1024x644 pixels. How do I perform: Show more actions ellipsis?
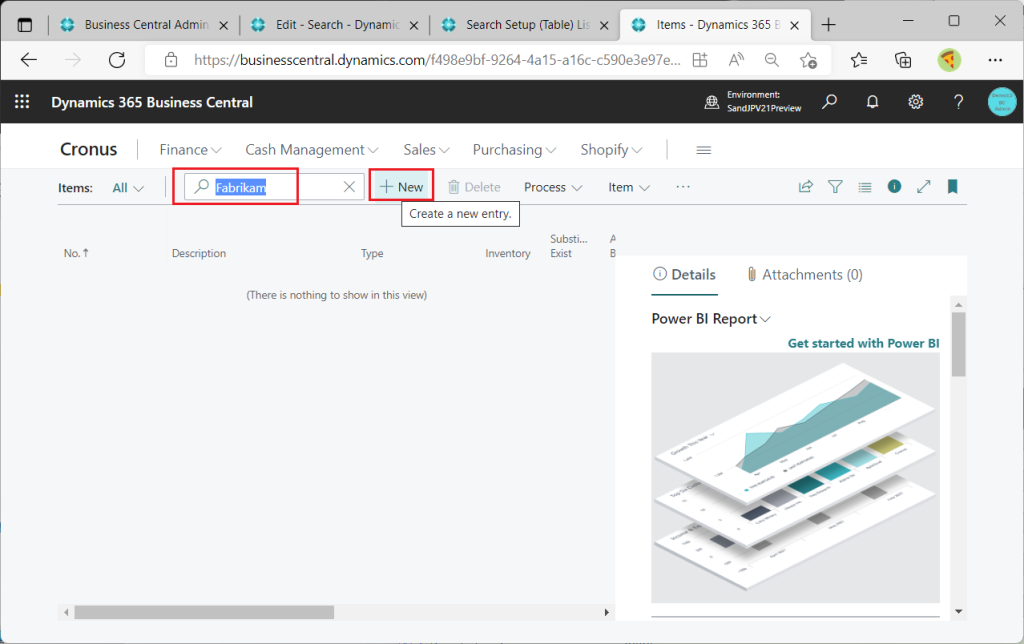pyautogui.click(x=683, y=187)
